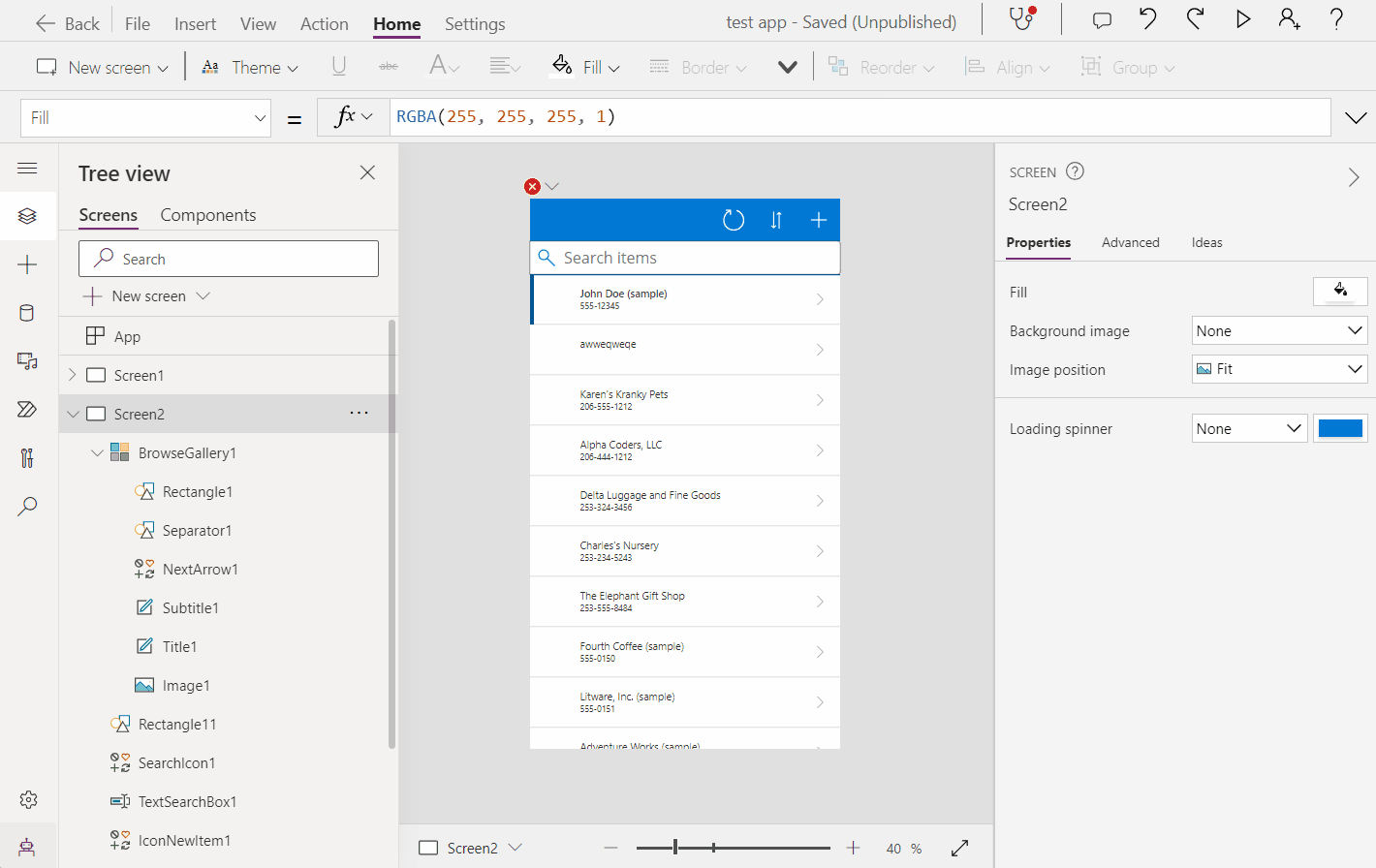Collapse the Screen2 tree node
Viewport: 1376px width, 868px height.
coord(73,414)
